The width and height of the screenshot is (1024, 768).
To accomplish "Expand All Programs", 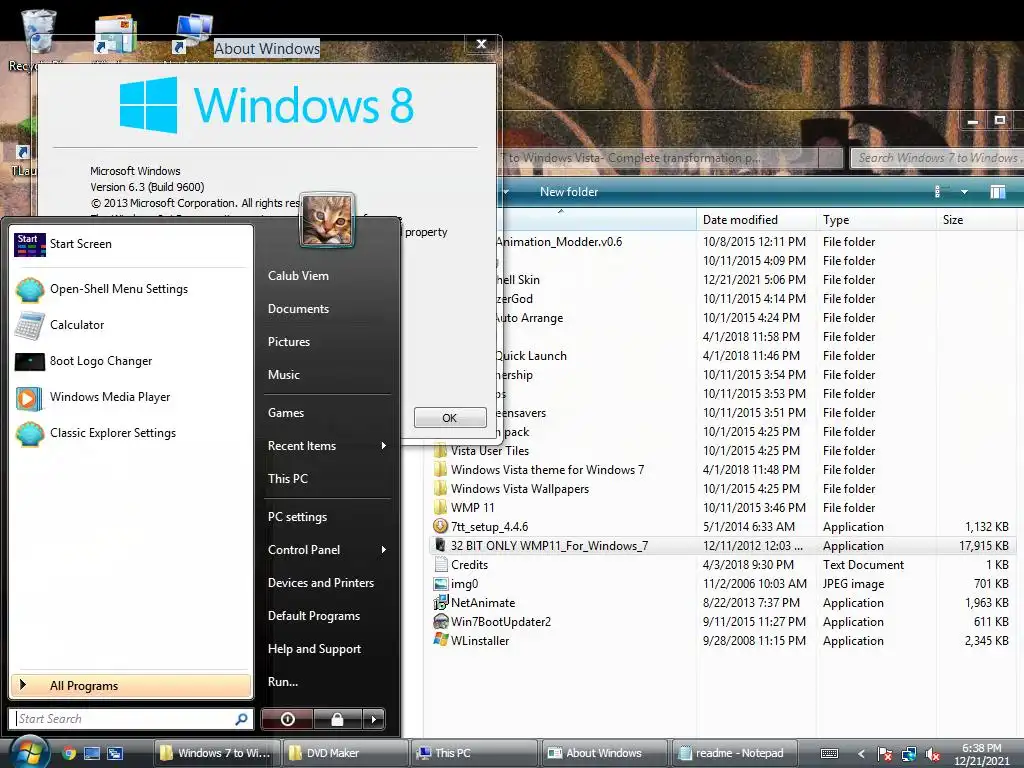I will 131,686.
